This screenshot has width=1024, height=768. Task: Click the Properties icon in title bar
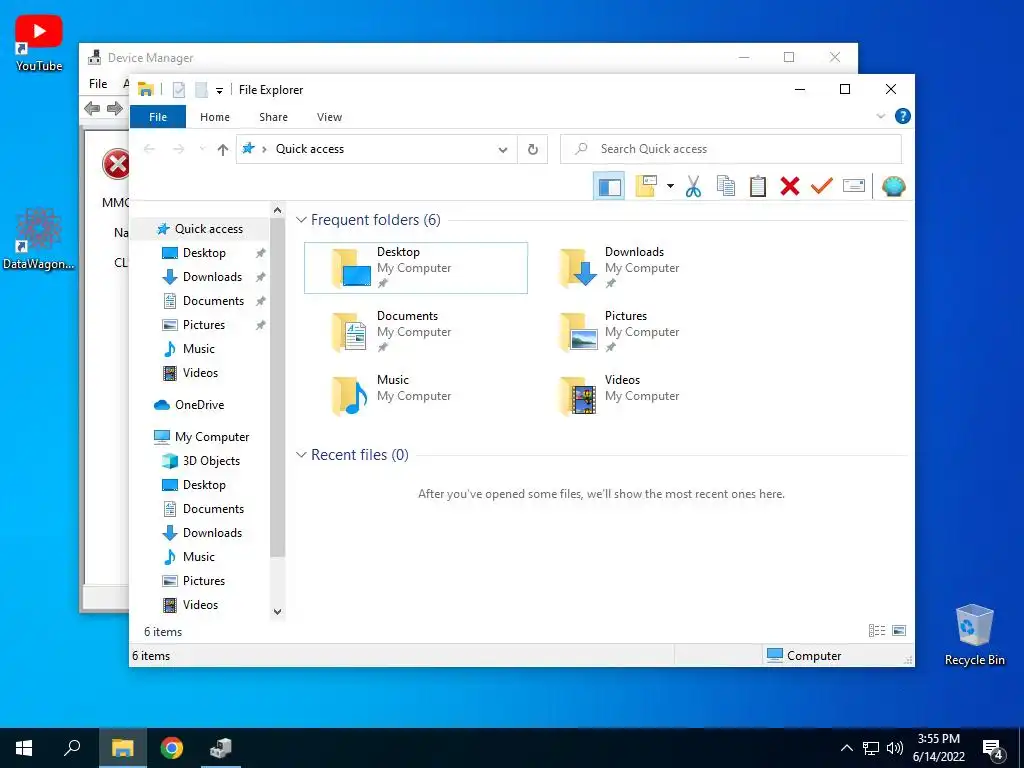[x=179, y=89]
